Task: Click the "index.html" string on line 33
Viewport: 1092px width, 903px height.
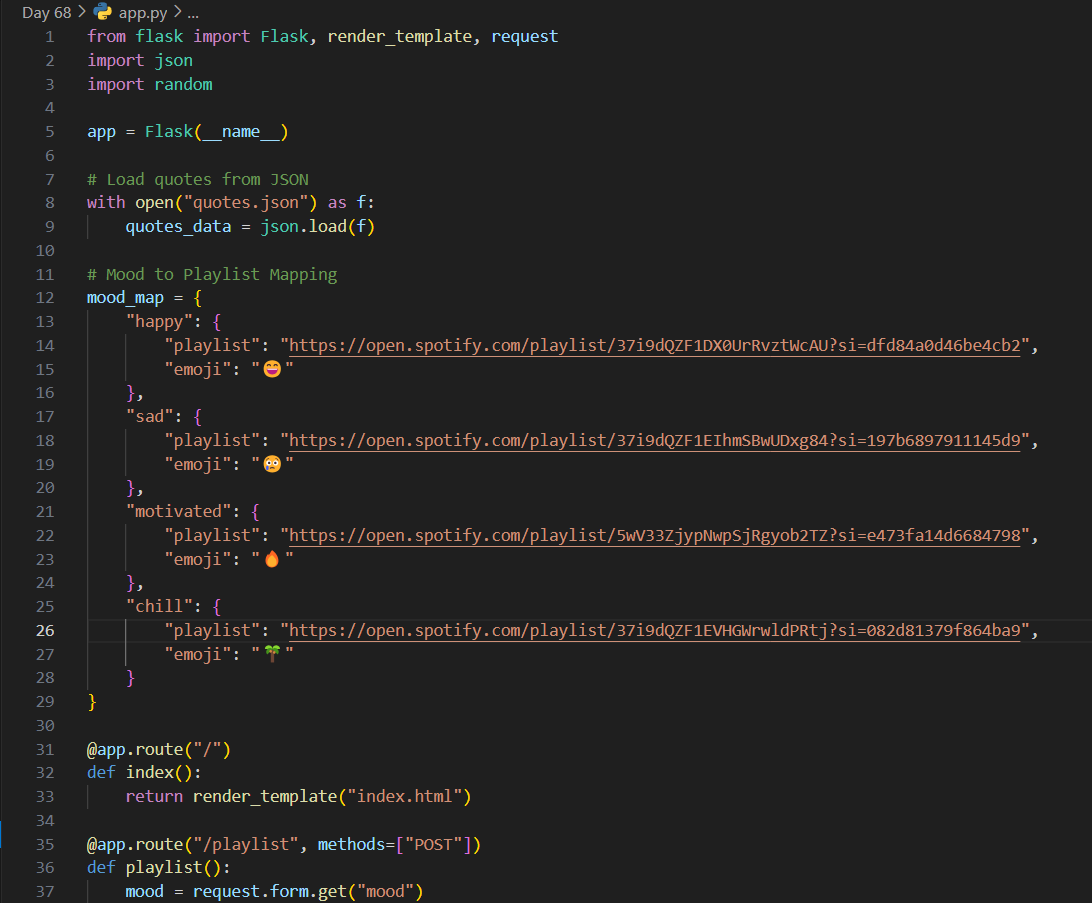Action: point(405,796)
